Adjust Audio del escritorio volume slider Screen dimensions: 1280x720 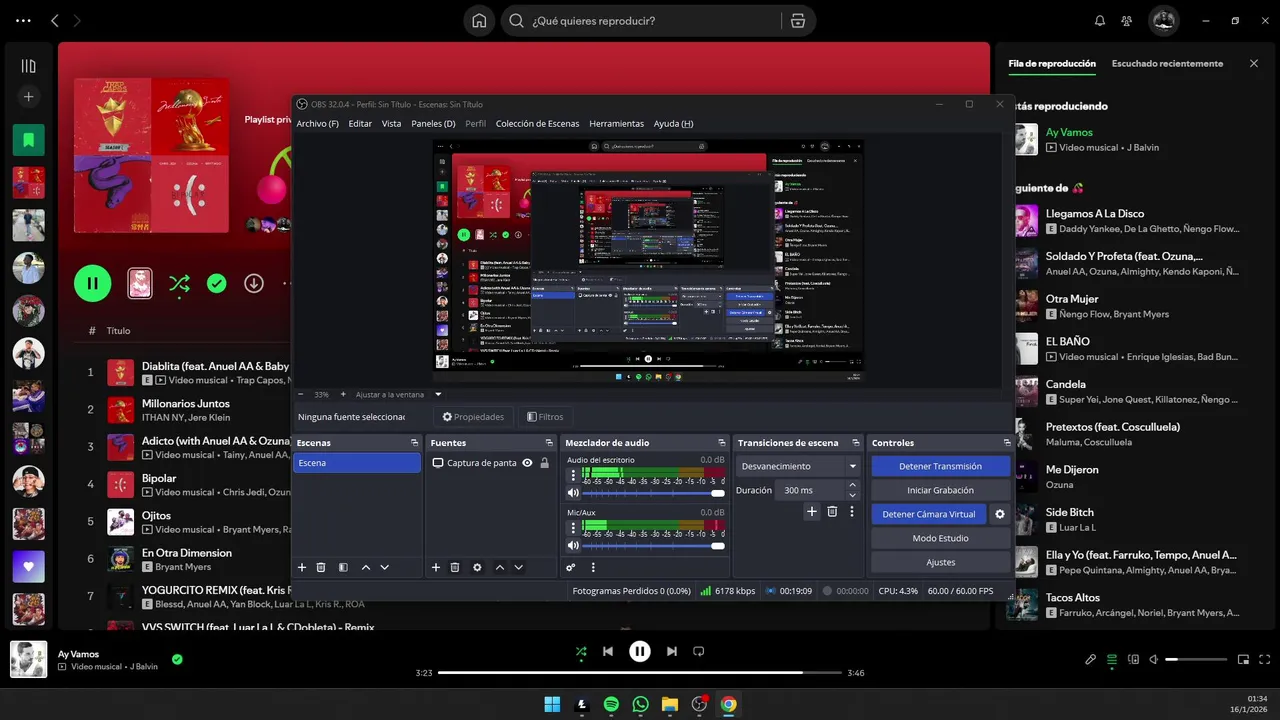pos(653,493)
